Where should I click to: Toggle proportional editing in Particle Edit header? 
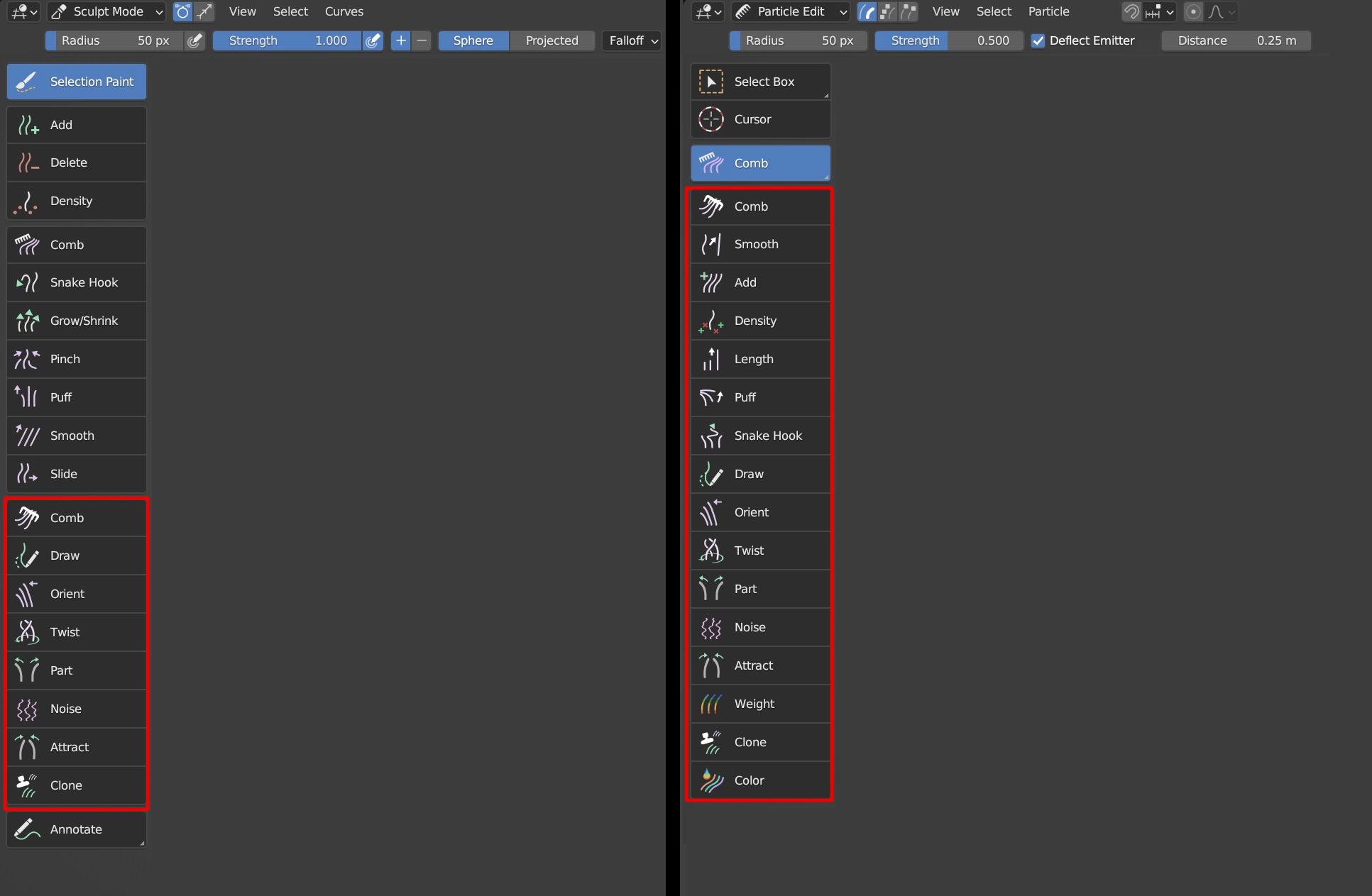pyautogui.click(x=1194, y=11)
